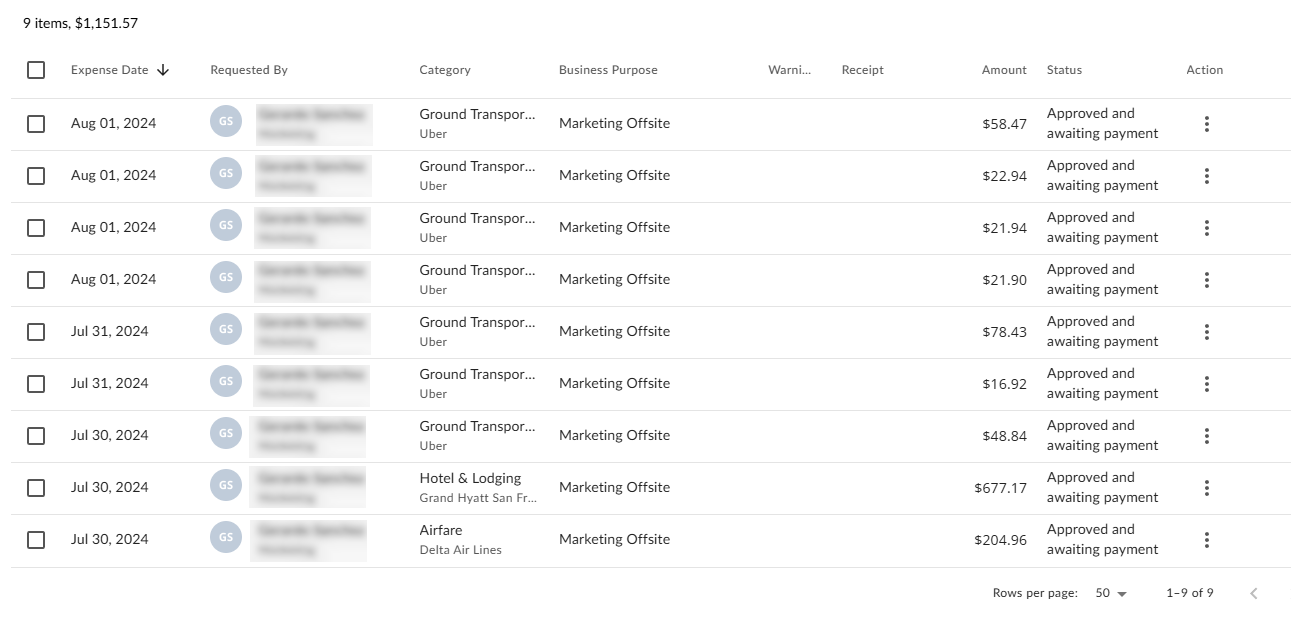
Task: Click the Expense Date sort arrow
Action: pos(163,70)
